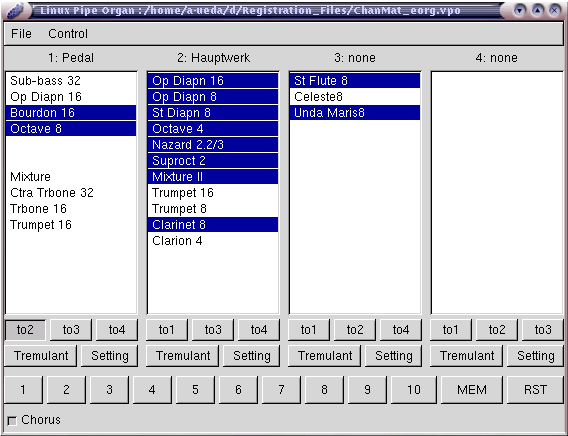Enable Trumpet 8 stop in Hauptwerk
This screenshot has width=568, height=436.
point(213,209)
